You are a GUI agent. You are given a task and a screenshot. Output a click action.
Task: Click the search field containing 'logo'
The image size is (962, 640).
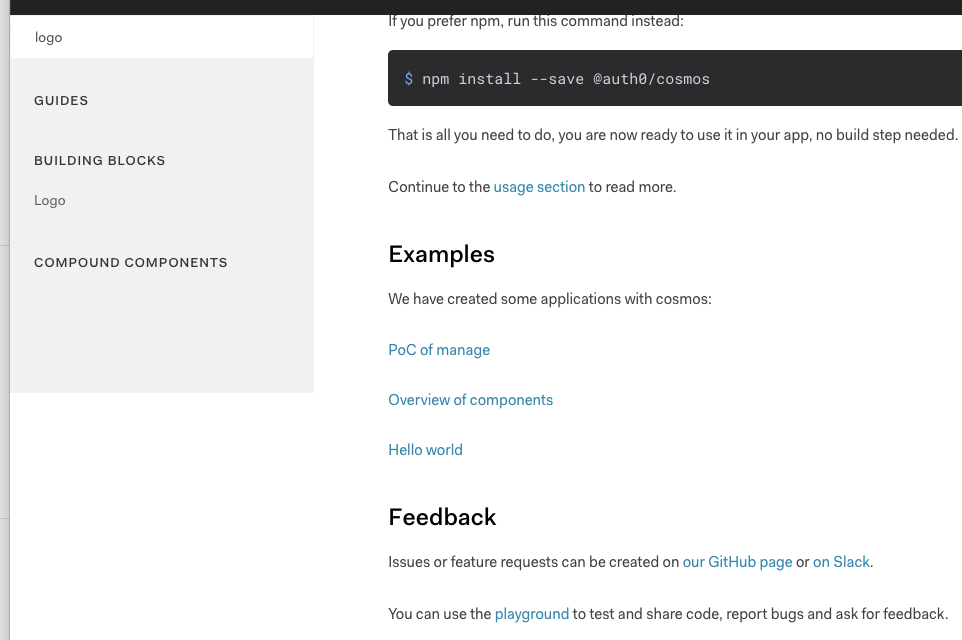coord(162,37)
